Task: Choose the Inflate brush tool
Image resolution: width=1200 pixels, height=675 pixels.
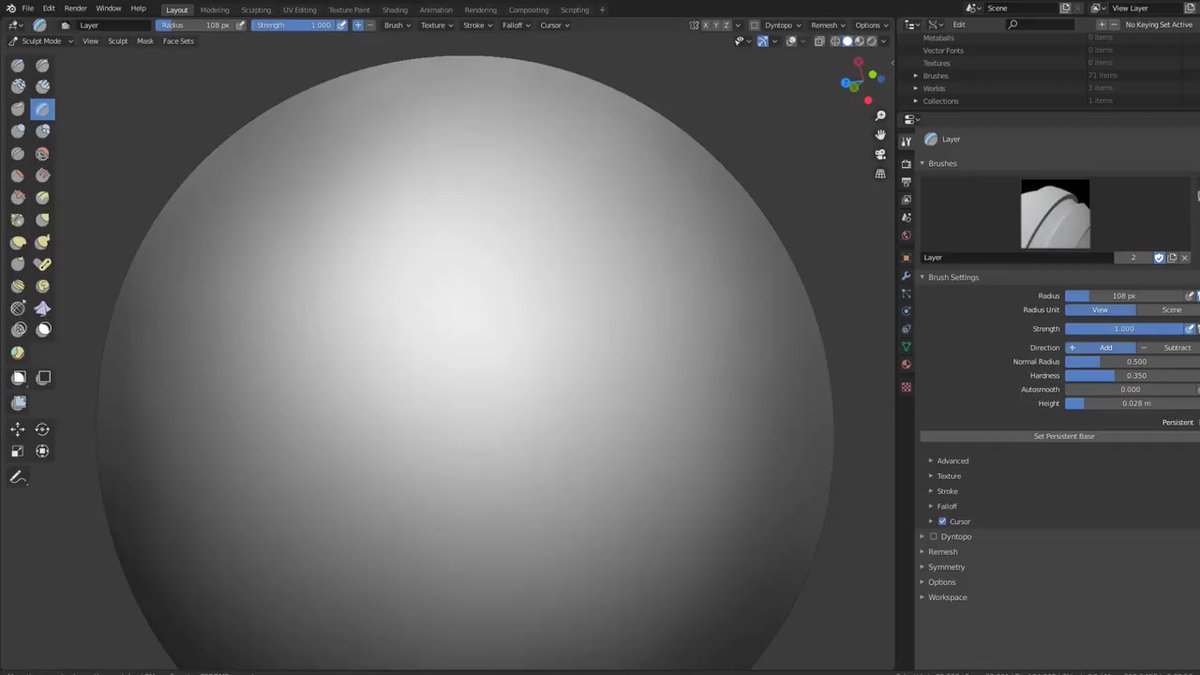Action: click(x=18, y=131)
